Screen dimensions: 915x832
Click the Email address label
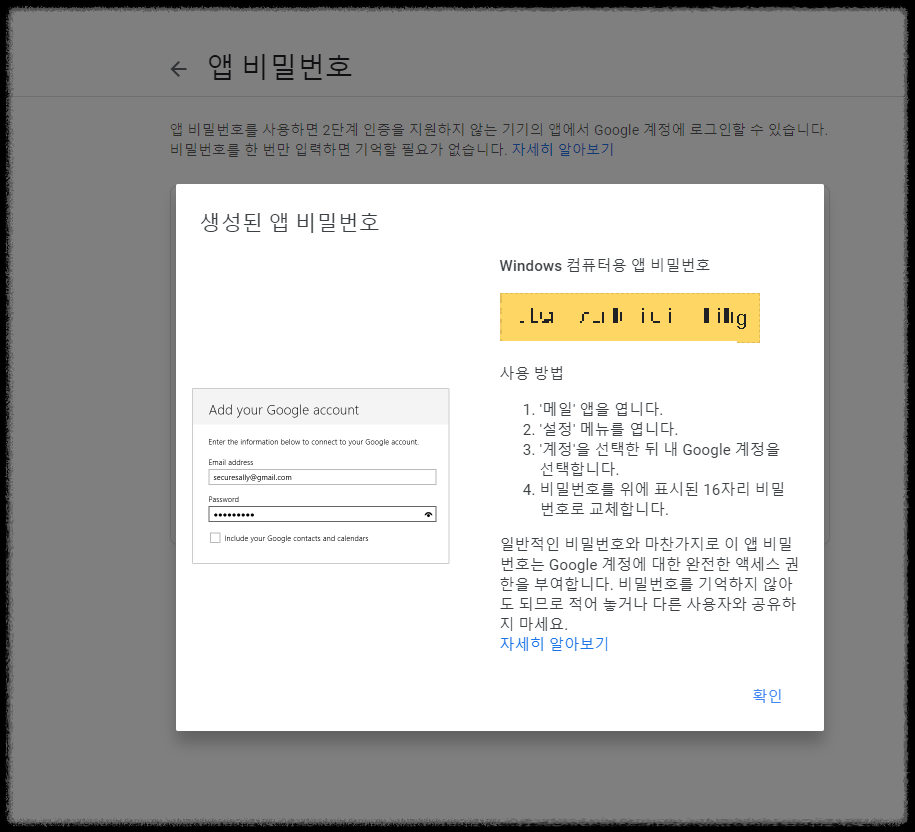pos(231,462)
